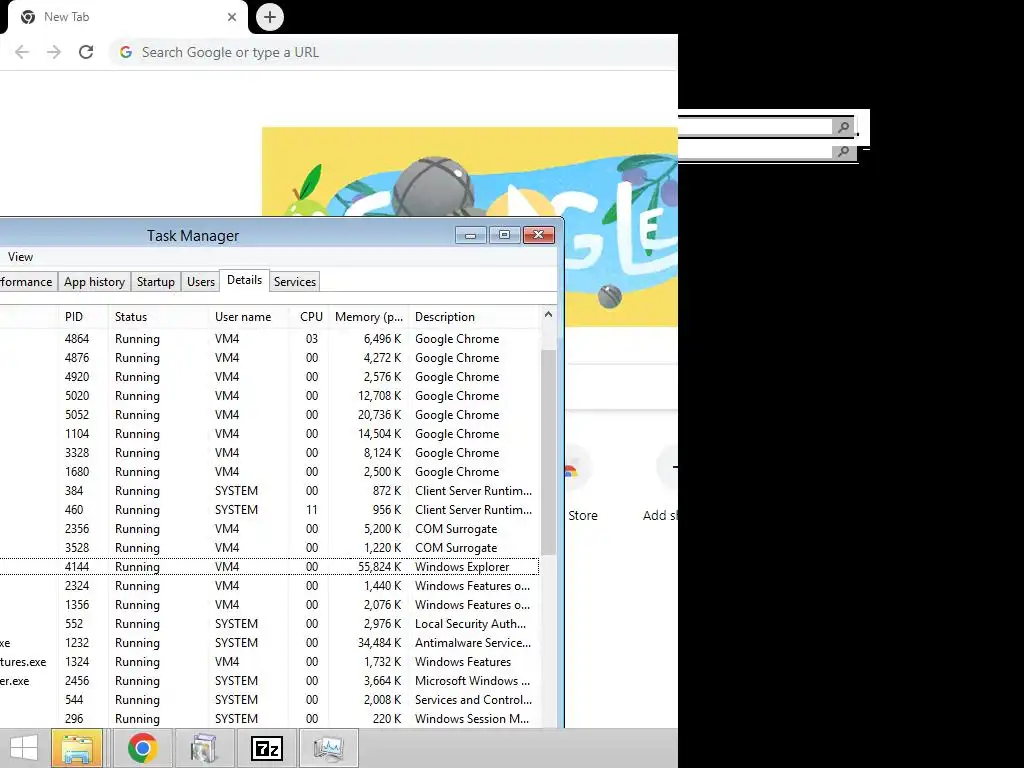Sort by the CPU column header
1024x768 pixels.
pyautogui.click(x=308, y=317)
